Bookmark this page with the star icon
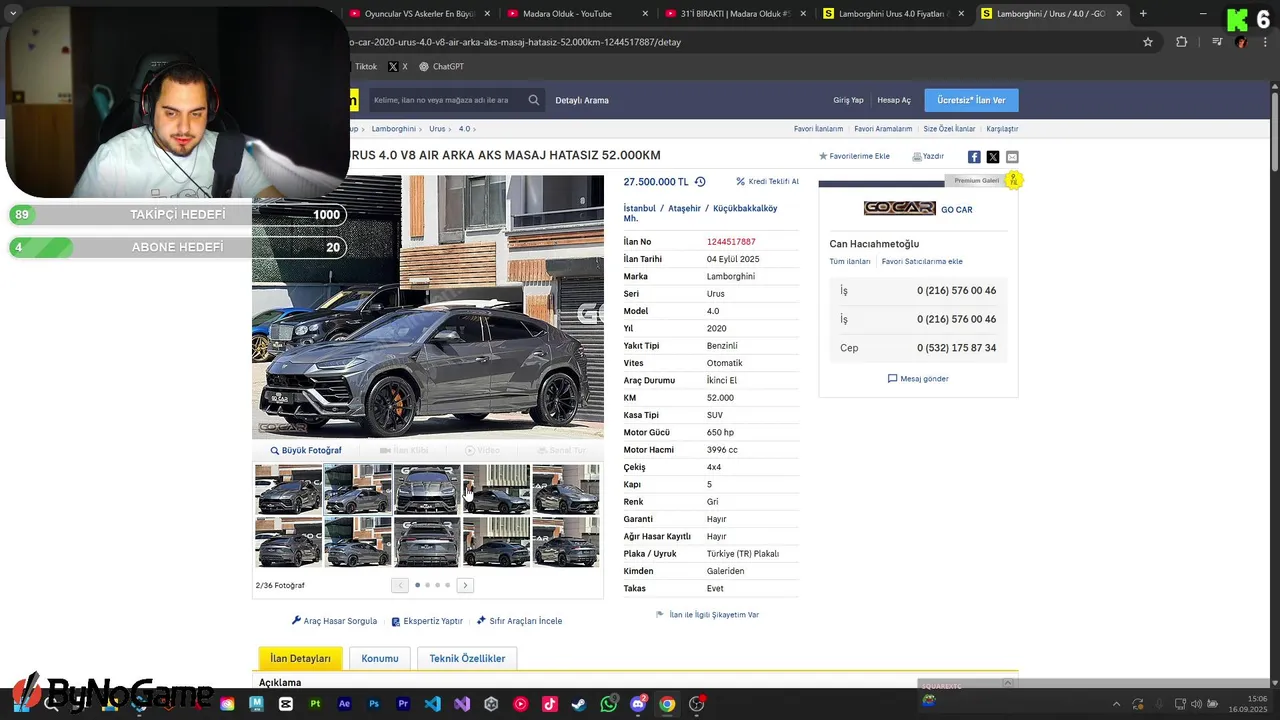 click(1148, 42)
